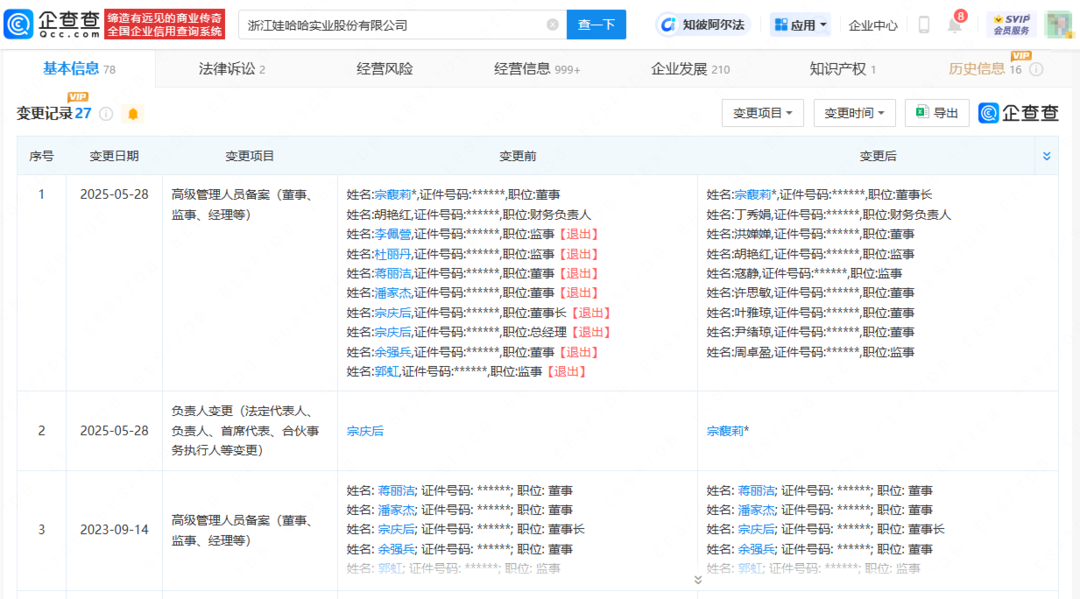Screen dimensions: 1080x599
Task: Click the mobile phone icon in header
Action: (x=924, y=25)
